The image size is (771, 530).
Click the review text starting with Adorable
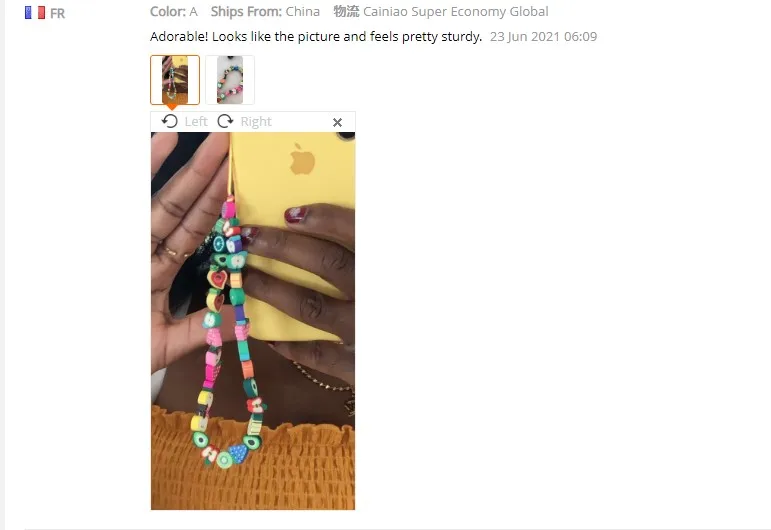click(316, 36)
